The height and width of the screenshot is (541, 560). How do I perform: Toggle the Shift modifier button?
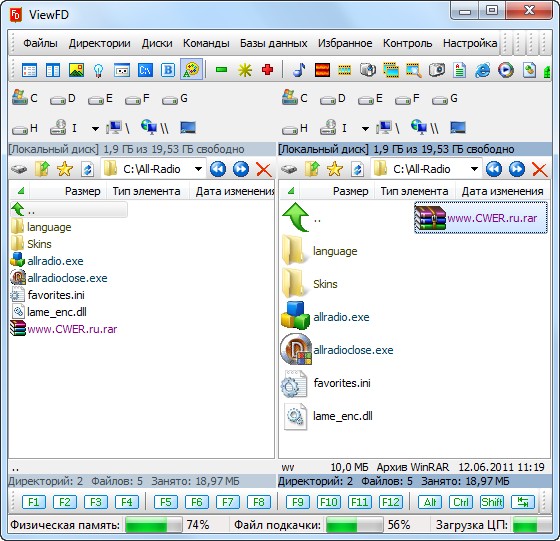click(x=492, y=502)
